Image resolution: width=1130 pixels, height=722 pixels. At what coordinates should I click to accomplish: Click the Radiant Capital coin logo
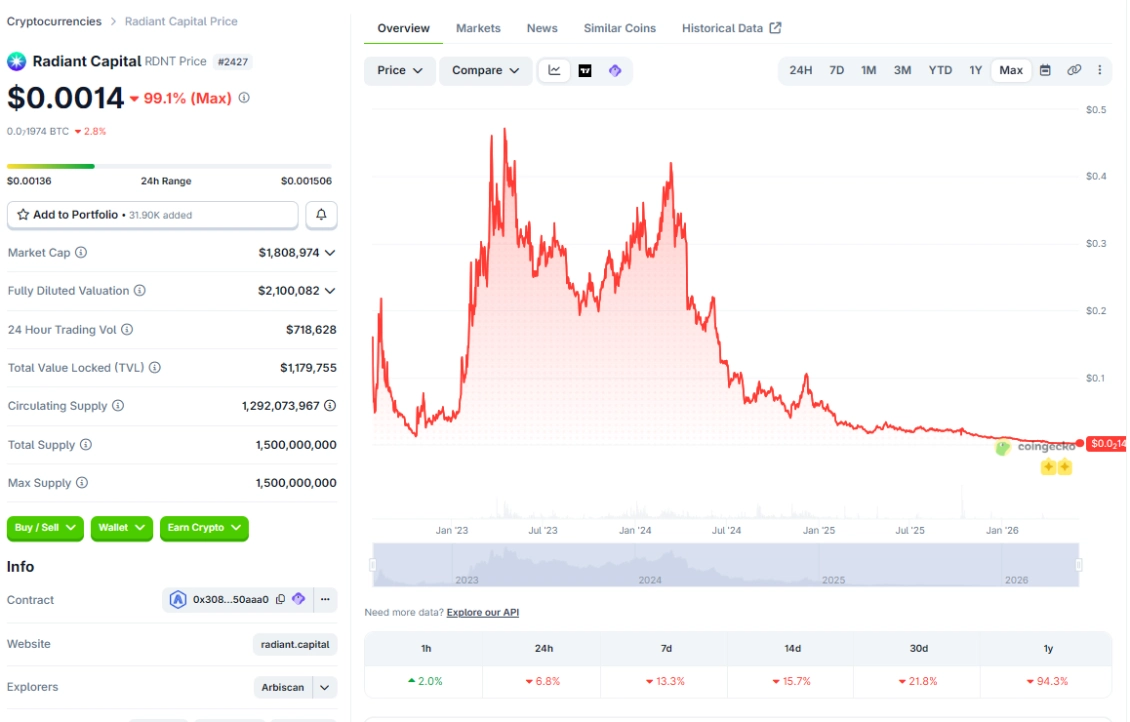17,61
